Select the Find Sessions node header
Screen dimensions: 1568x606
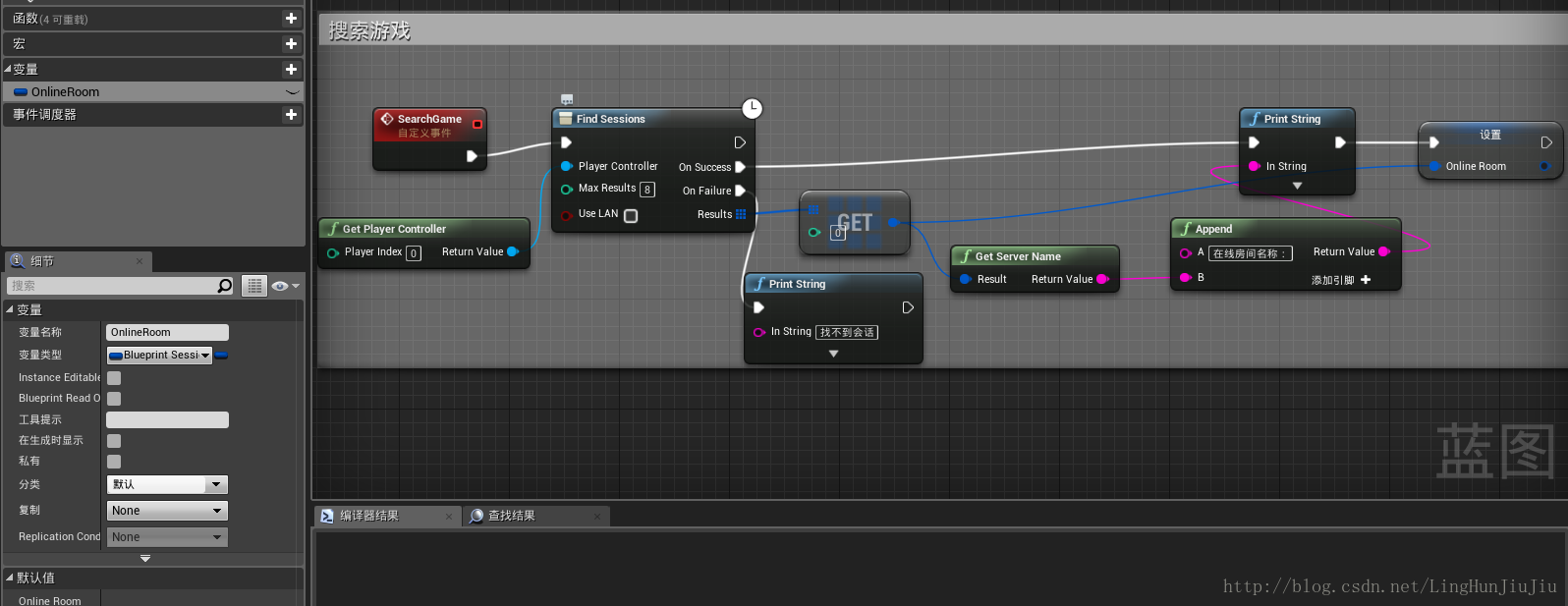coord(653,119)
